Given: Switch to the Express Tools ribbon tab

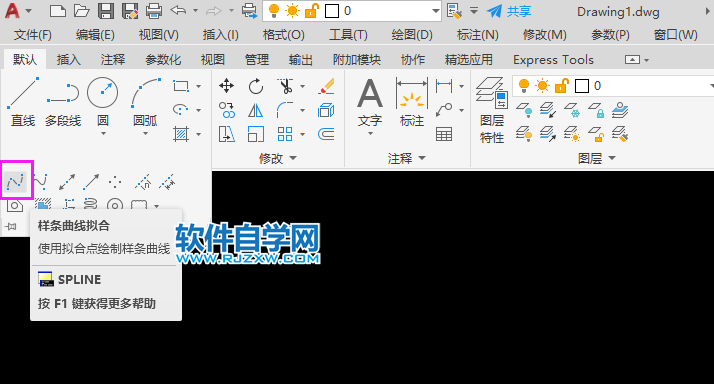Looking at the screenshot, I should 553,60.
